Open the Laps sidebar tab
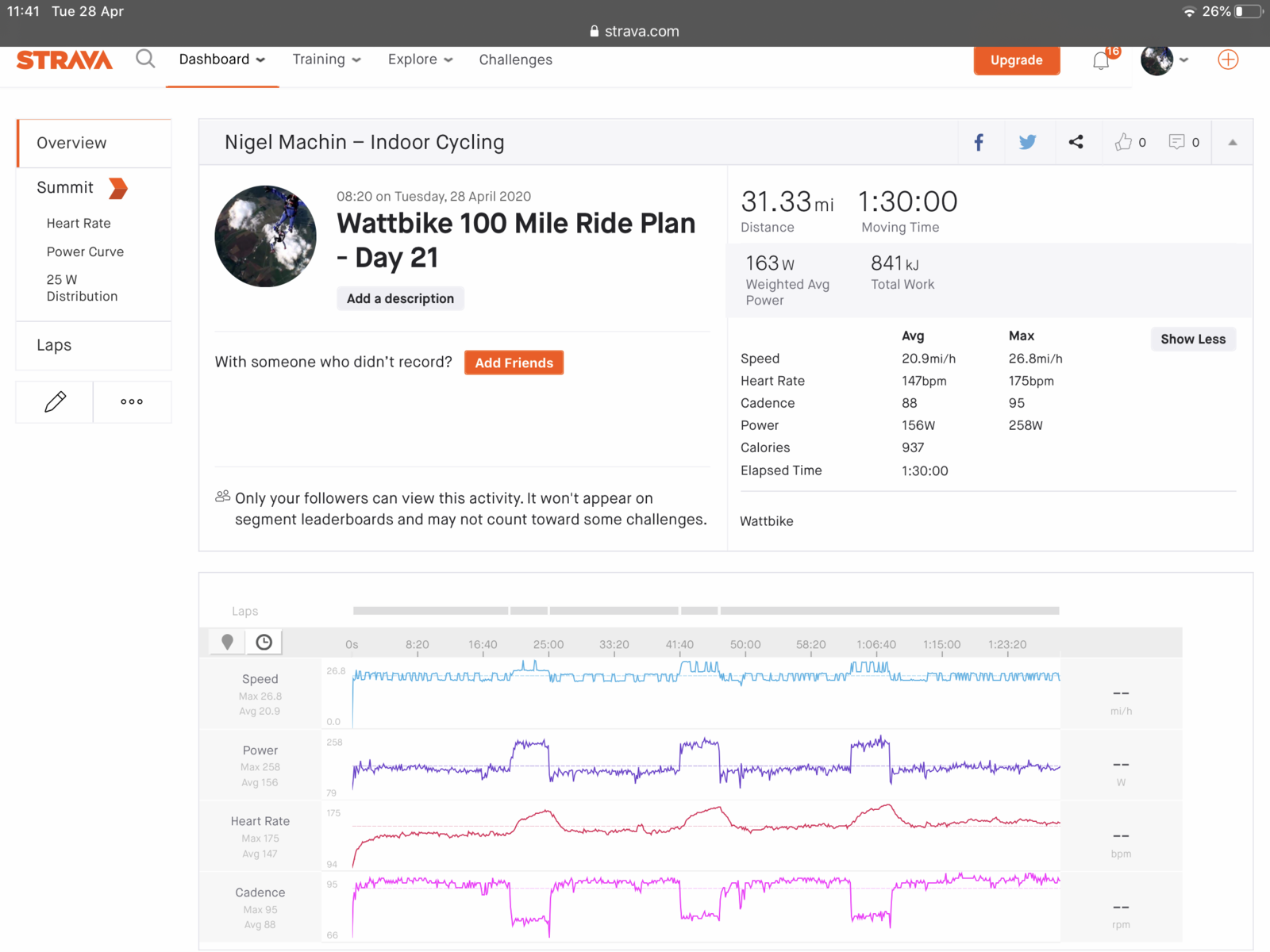Image resolution: width=1270 pixels, height=952 pixels. pos(94,345)
